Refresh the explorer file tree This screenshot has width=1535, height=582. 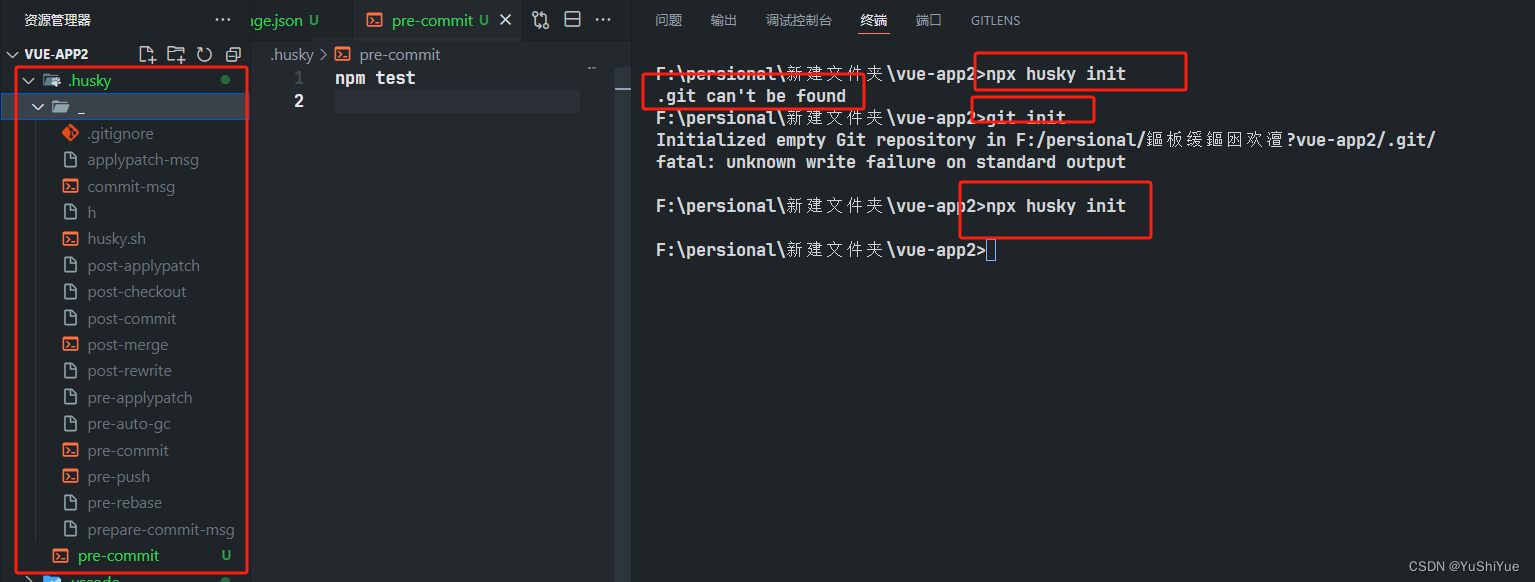204,54
